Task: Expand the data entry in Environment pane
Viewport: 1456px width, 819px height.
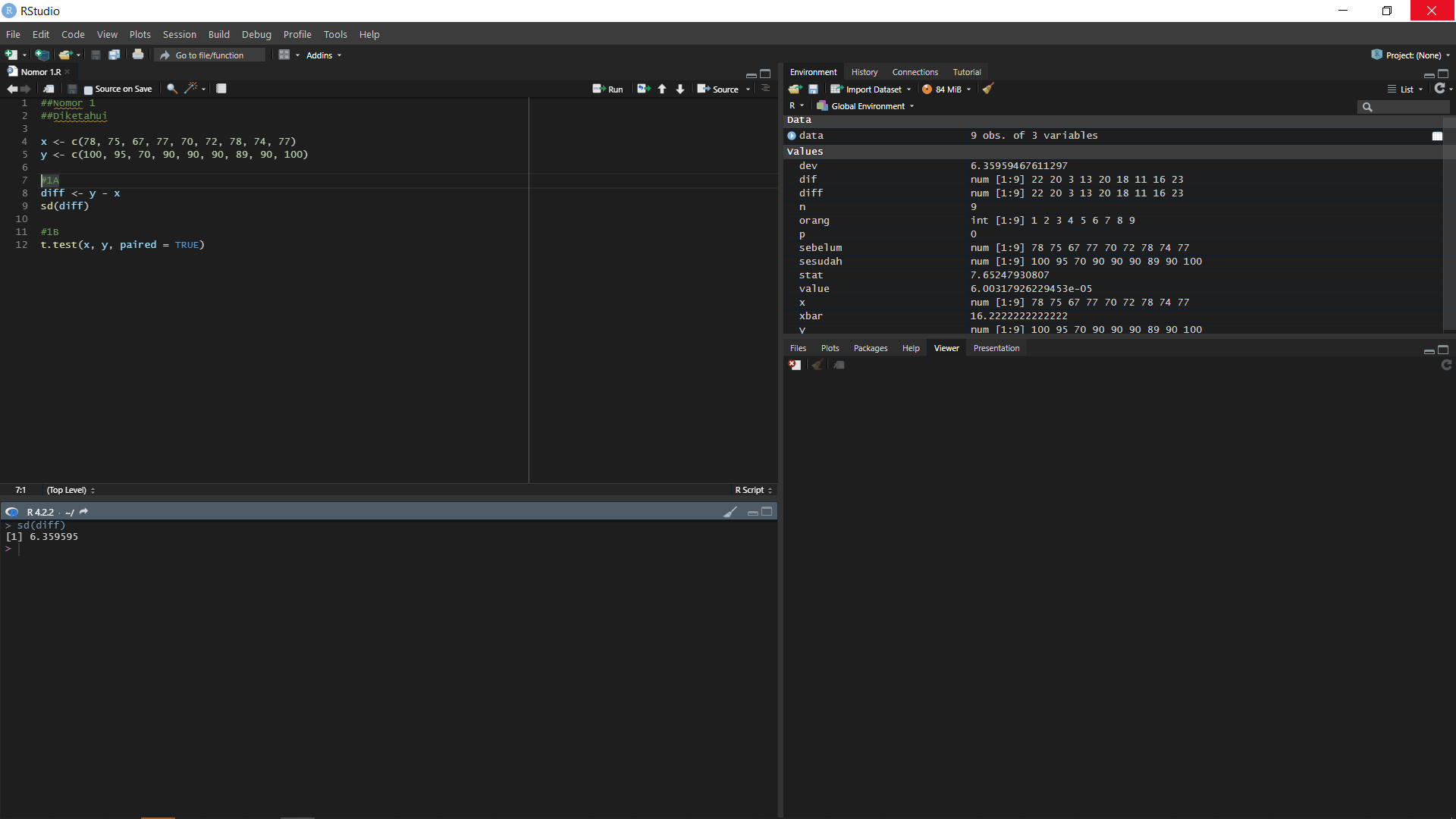Action: pyautogui.click(x=791, y=135)
